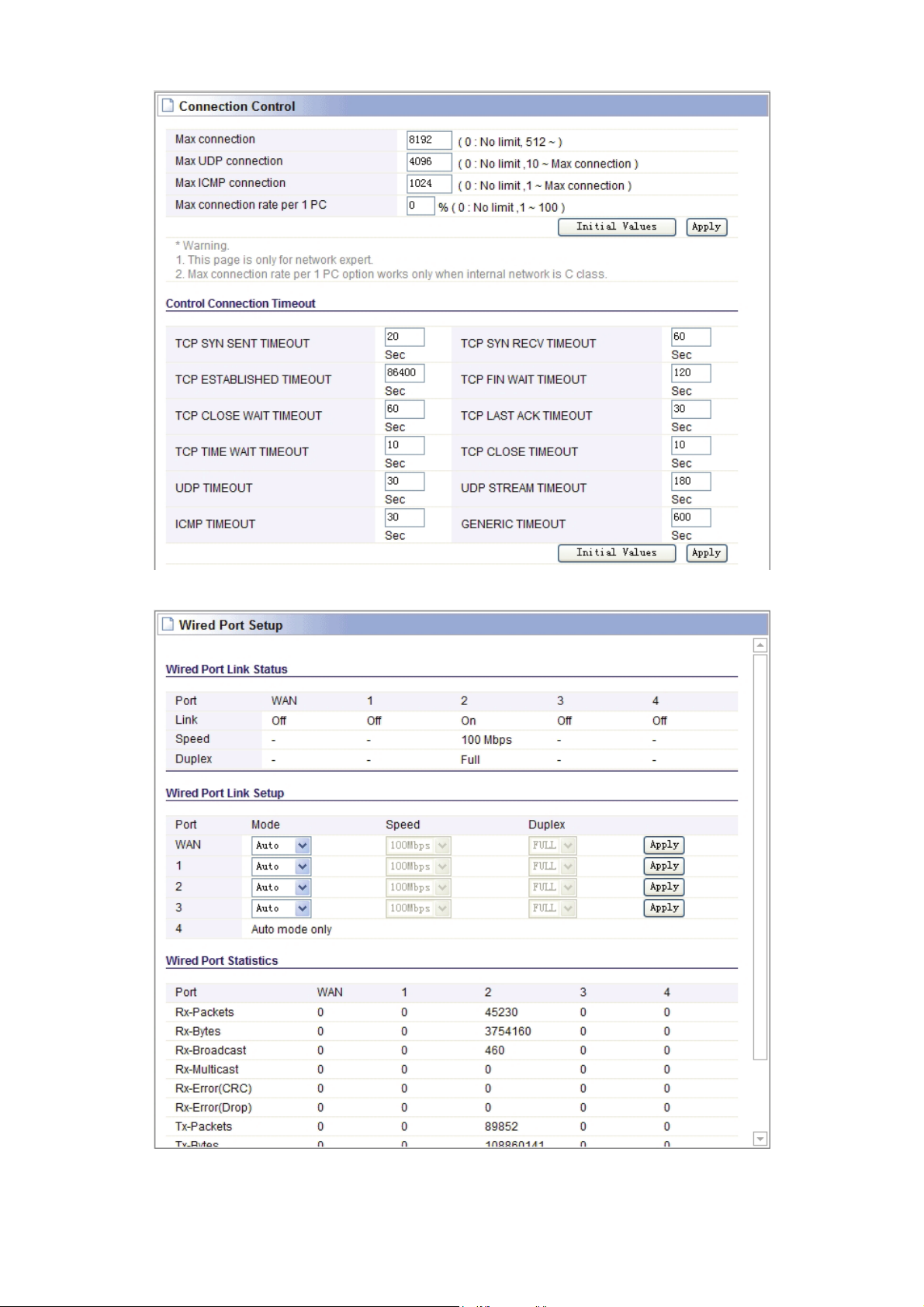This screenshot has width=924, height=1307.
Task: Open port 1 Mode dropdown
Action: pos(281,866)
